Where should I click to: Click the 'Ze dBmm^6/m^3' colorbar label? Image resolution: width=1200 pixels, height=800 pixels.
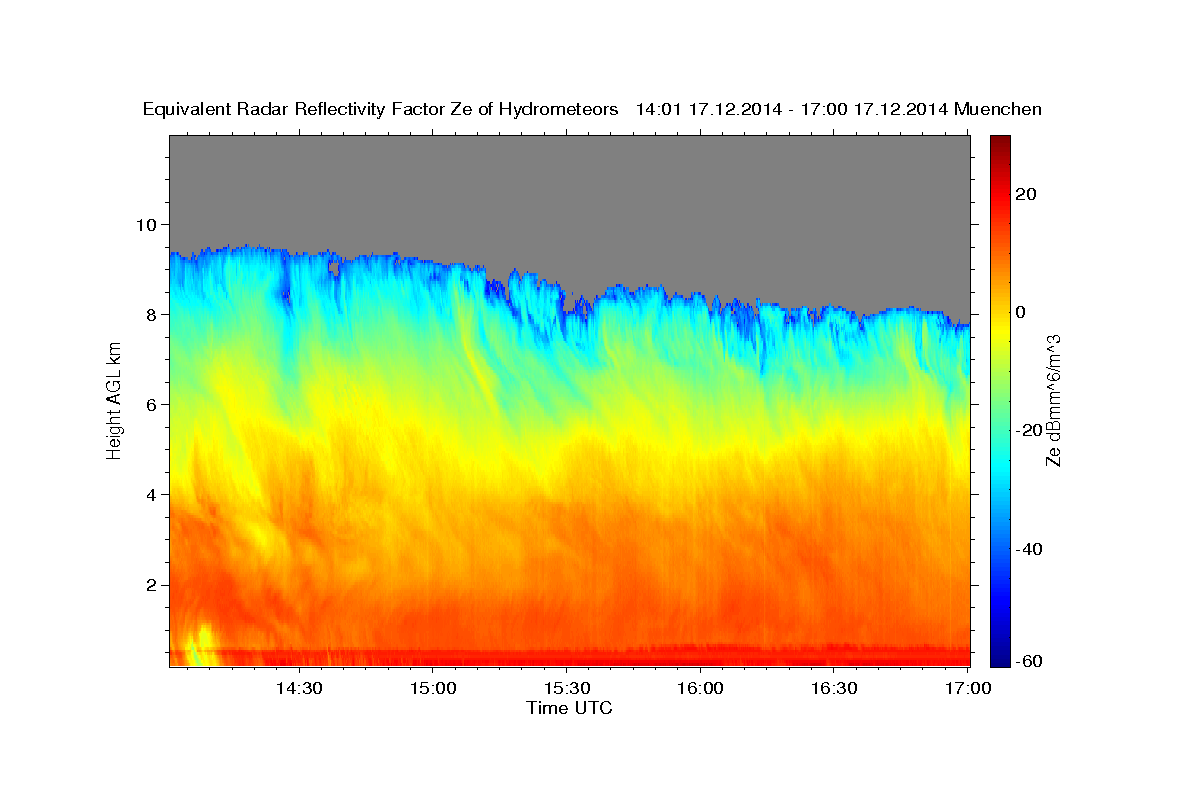(x=1053, y=400)
